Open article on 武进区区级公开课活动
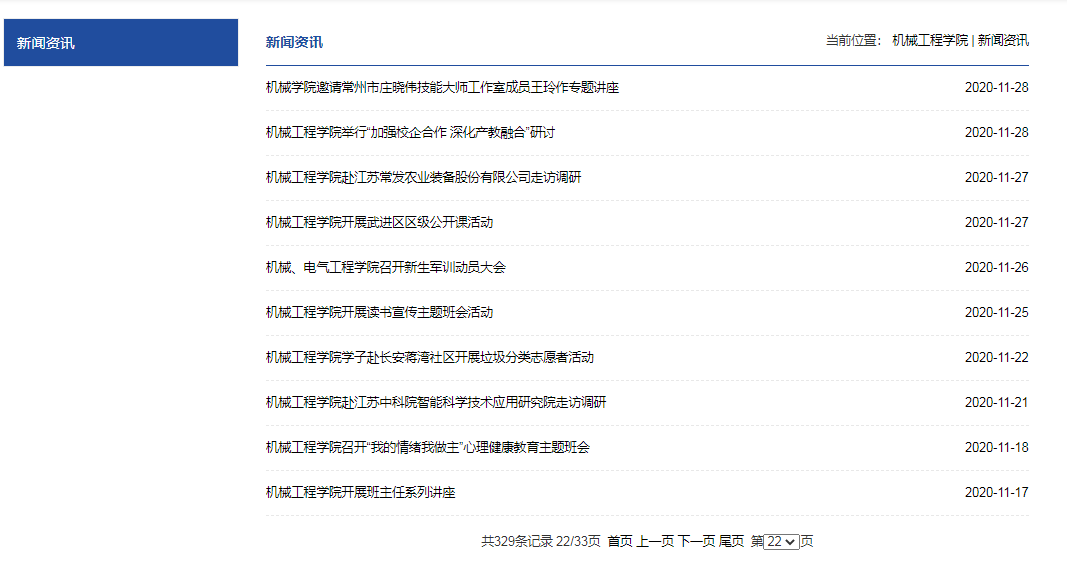 pos(379,223)
